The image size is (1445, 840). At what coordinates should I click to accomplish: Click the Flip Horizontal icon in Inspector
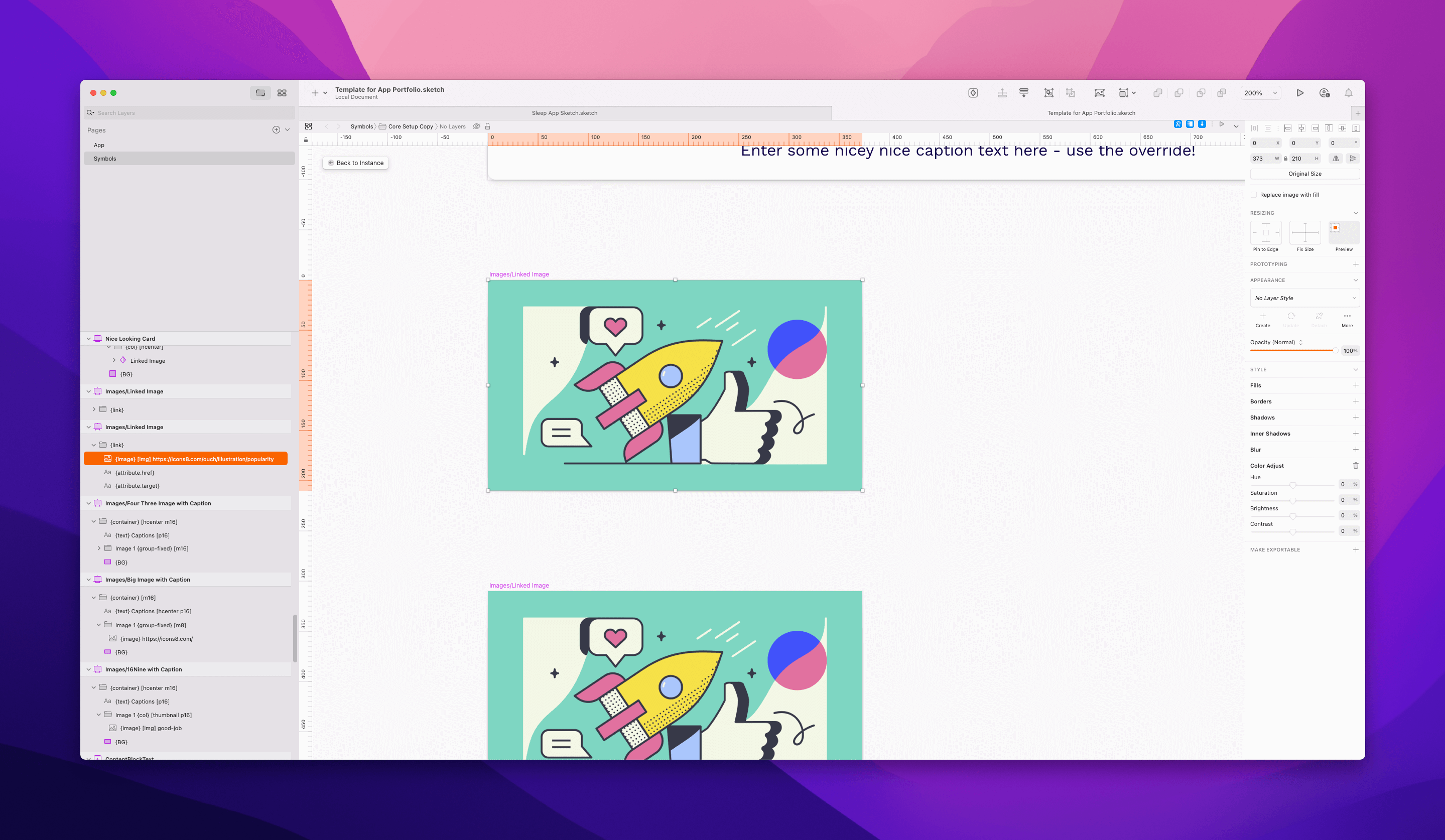(x=1336, y=158)
